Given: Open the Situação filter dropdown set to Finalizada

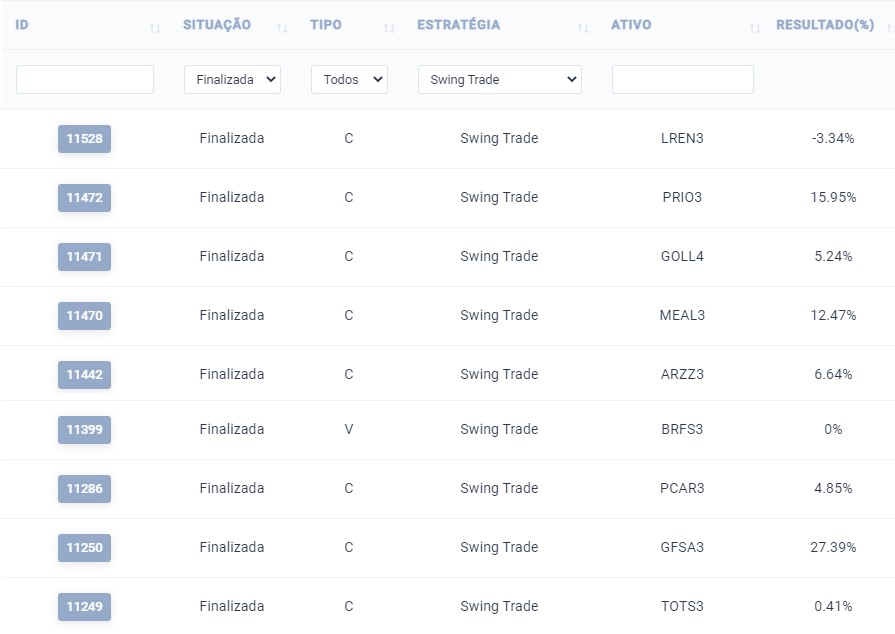Looking at the screenshot, I should tap(232, 79).
